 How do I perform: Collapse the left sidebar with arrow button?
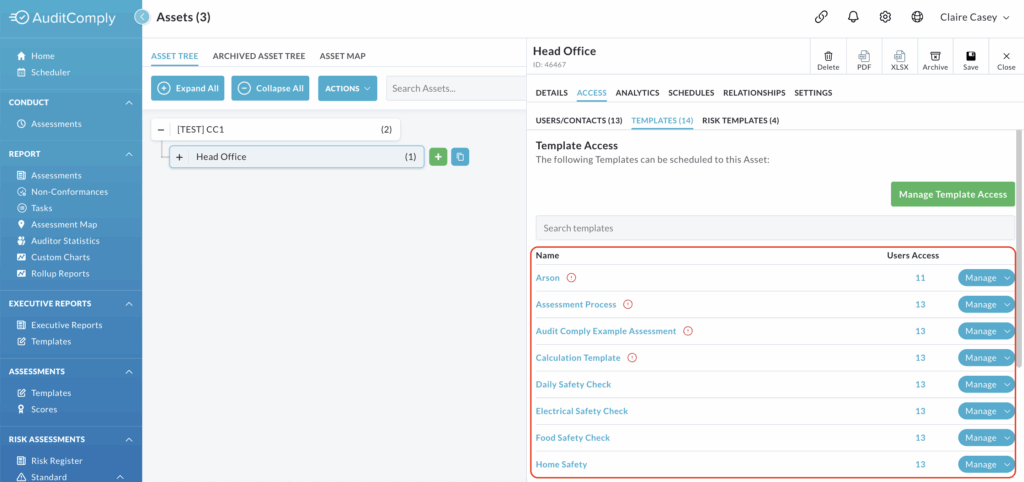point(142,17)
